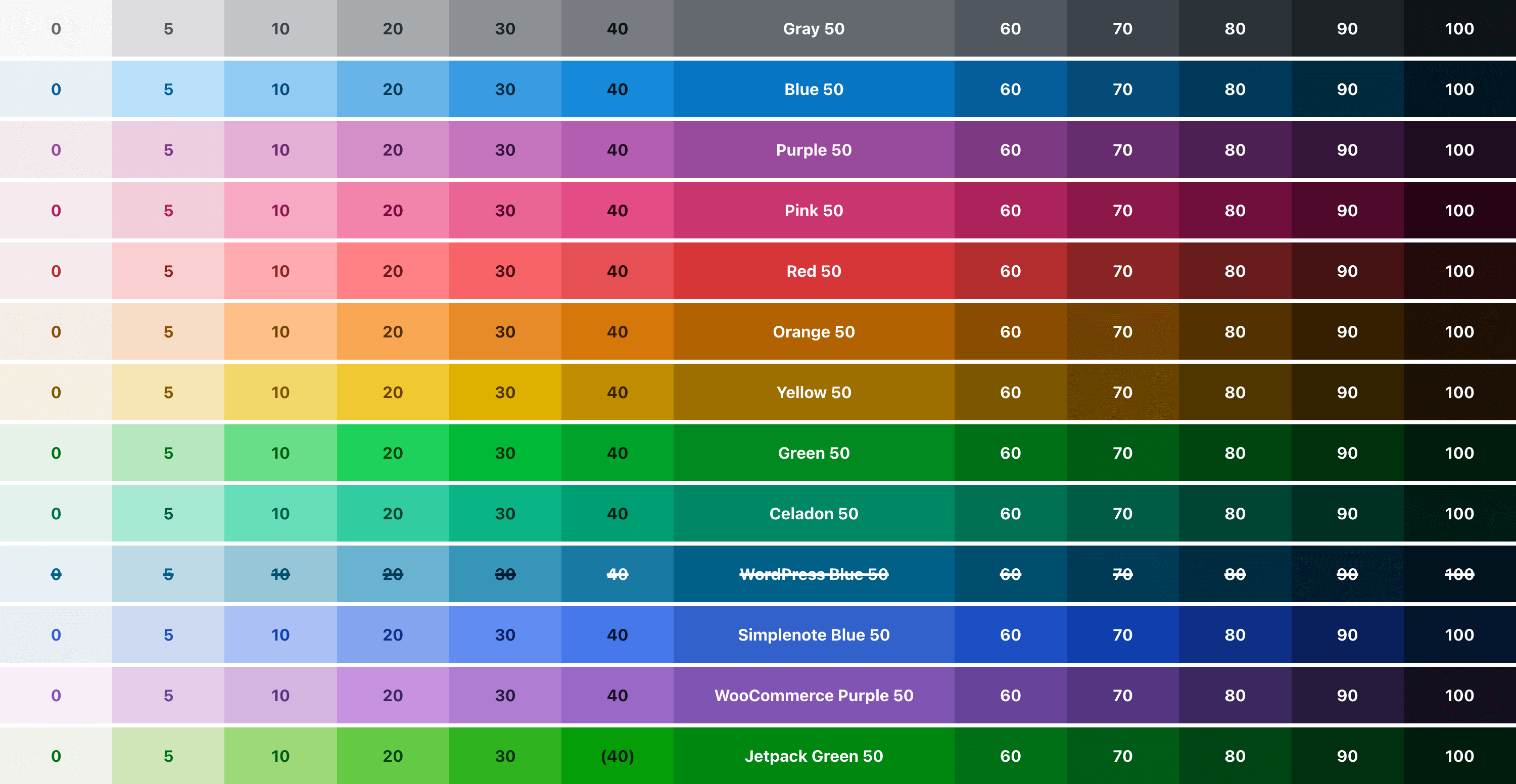Select the (40) swatch in Jetpack Green row

click(617, 756)
